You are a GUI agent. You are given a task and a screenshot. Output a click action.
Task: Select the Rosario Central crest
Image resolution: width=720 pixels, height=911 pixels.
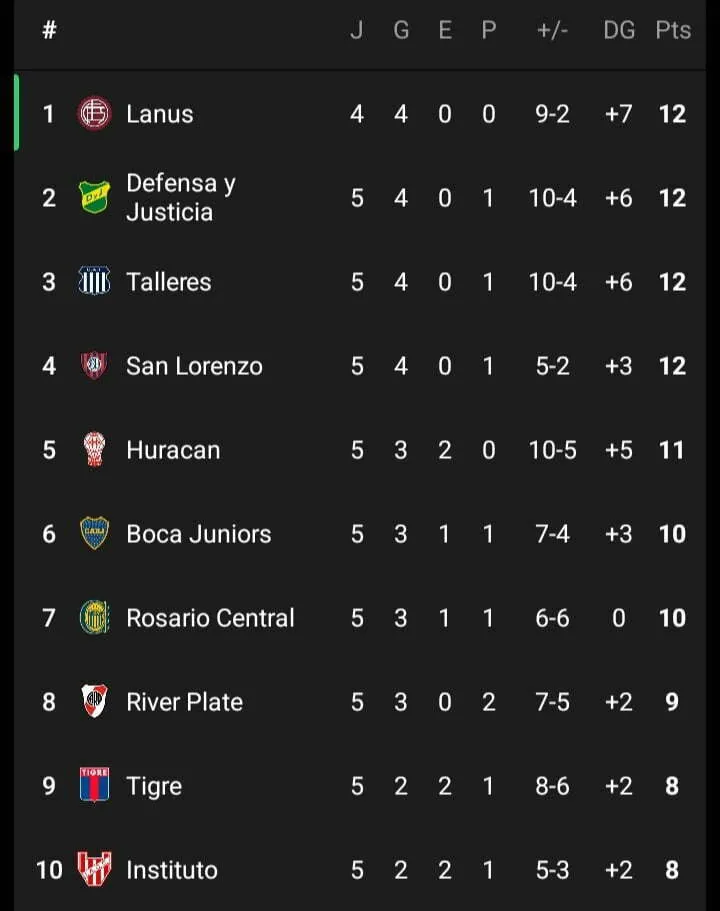[94, 618]
